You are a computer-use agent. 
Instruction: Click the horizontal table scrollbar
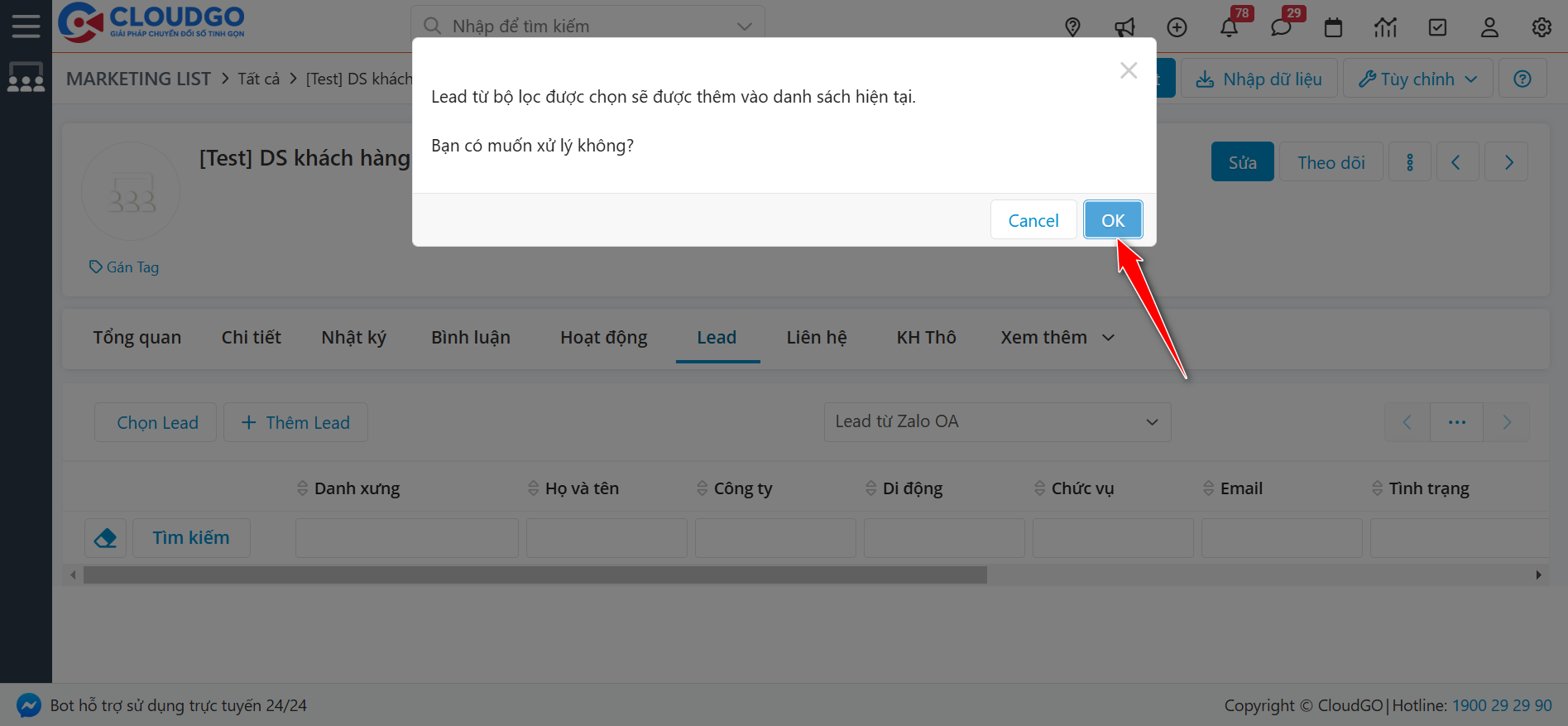point(535,575)
